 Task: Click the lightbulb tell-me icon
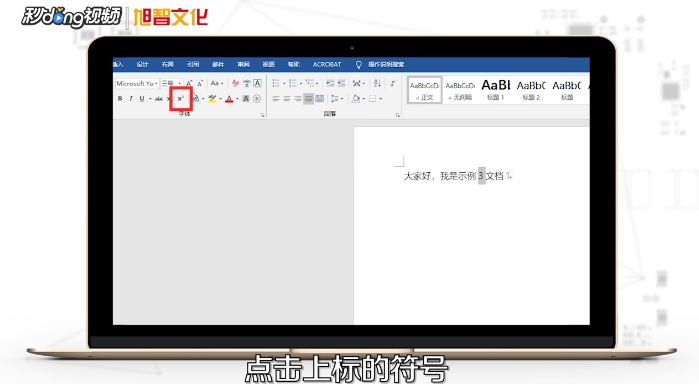pyautogui.click(x=358, y=65)
